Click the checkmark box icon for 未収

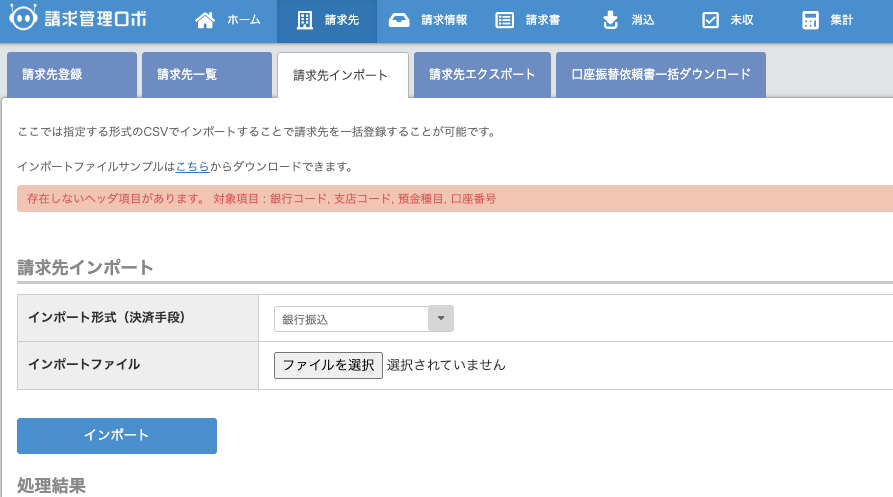pos(710,20)
